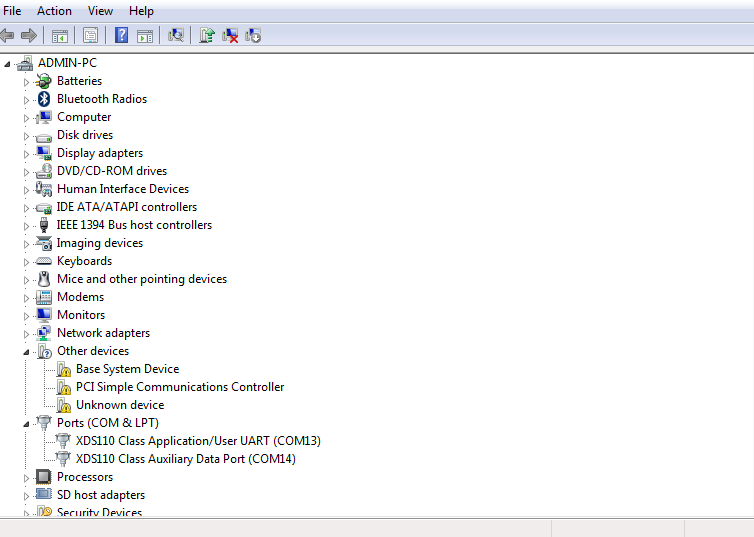754x537 pixels.
Task: Click the Monitors category icon
Action: click(x=44, y=315)
